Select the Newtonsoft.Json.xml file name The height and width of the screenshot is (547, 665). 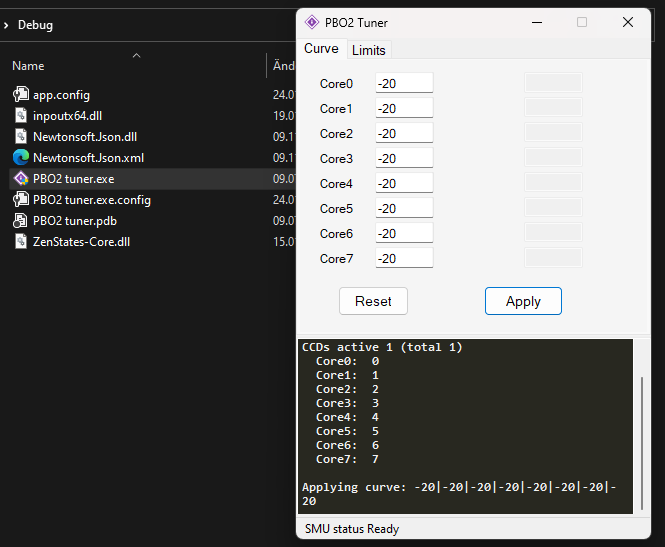[x=88, y=158]
